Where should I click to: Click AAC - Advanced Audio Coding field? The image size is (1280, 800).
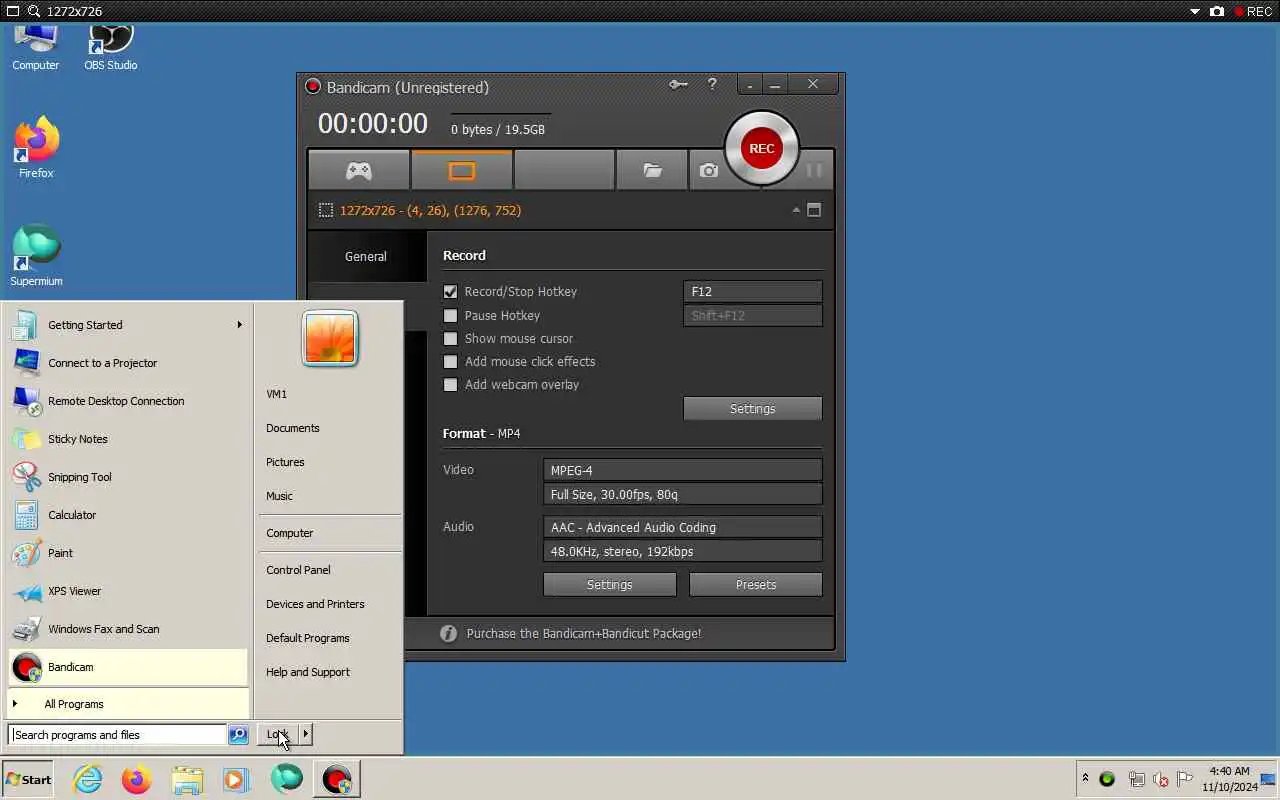[x=683, y=527]
